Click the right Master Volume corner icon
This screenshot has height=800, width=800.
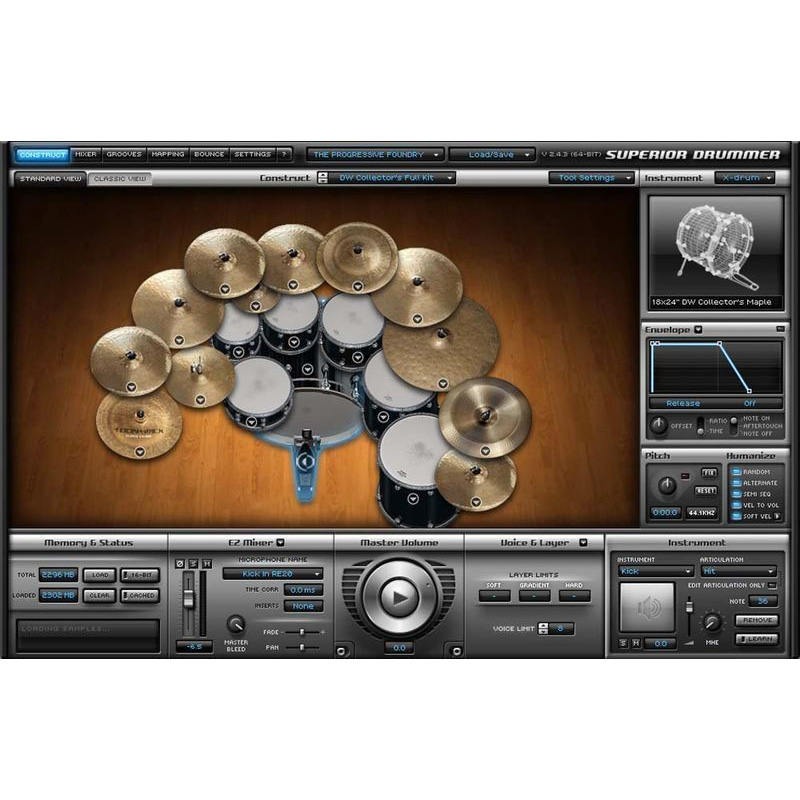coord(456,651)
